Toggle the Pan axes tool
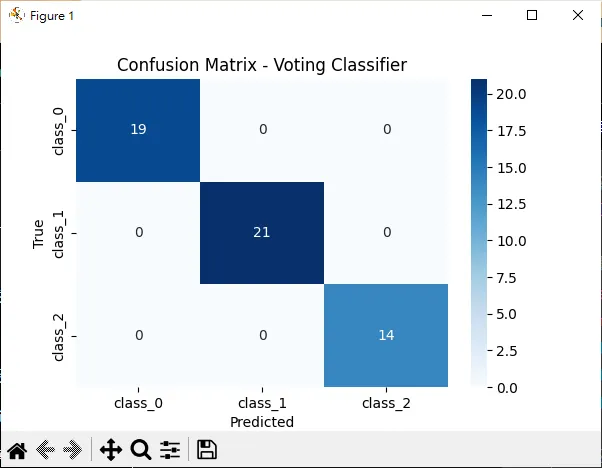Screen dimensions: 602x468 110,450
